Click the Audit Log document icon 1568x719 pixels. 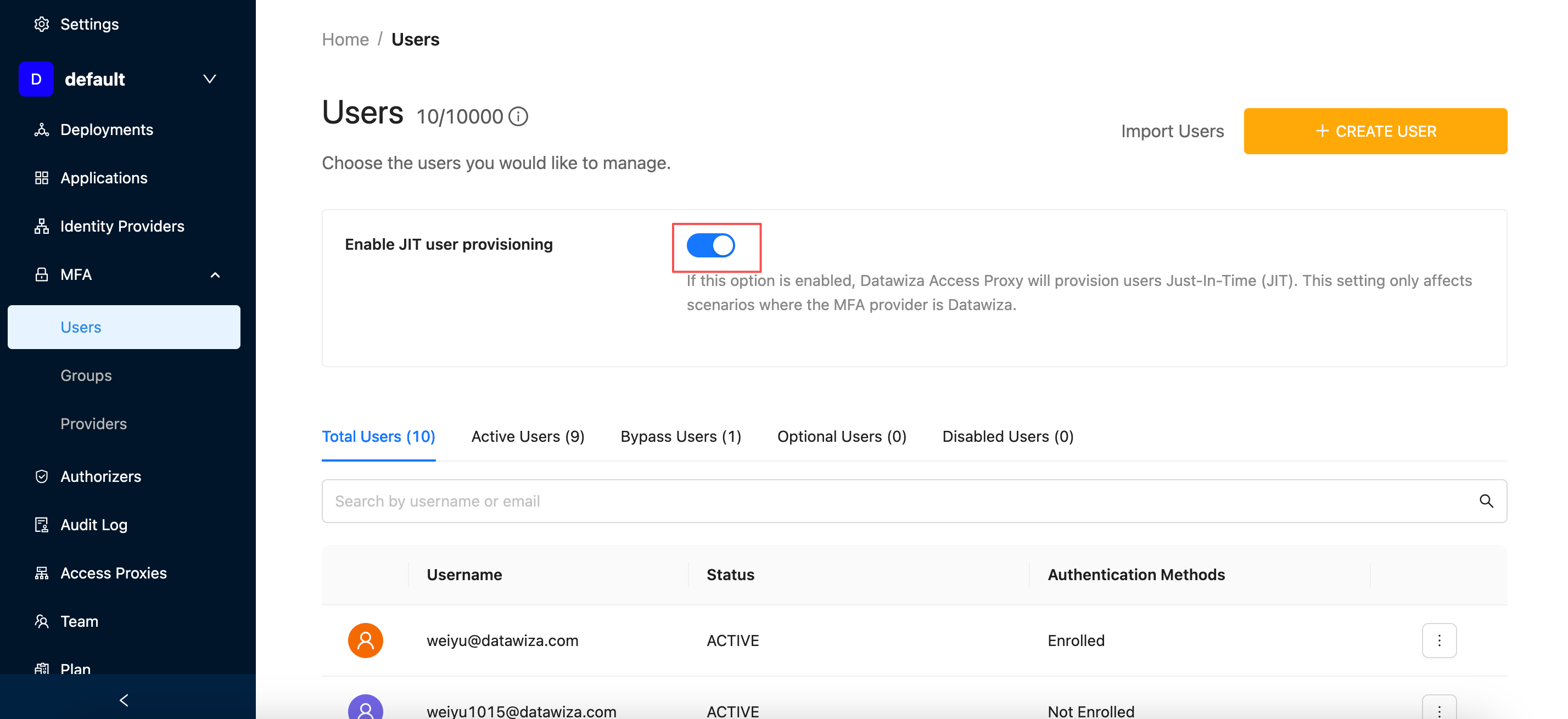pos(41,524)
